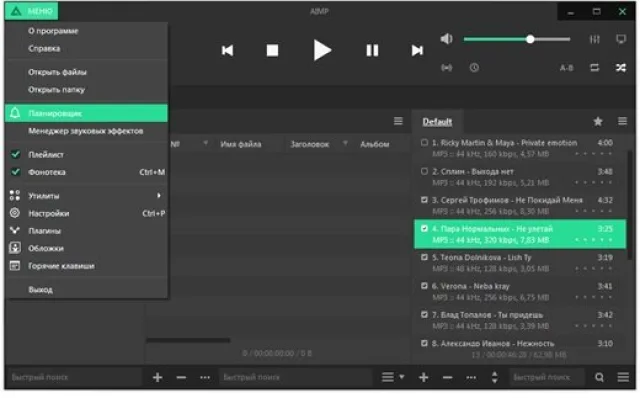Click the monitor icon next to equalizer
640x398 pixels.
(621, 39)
